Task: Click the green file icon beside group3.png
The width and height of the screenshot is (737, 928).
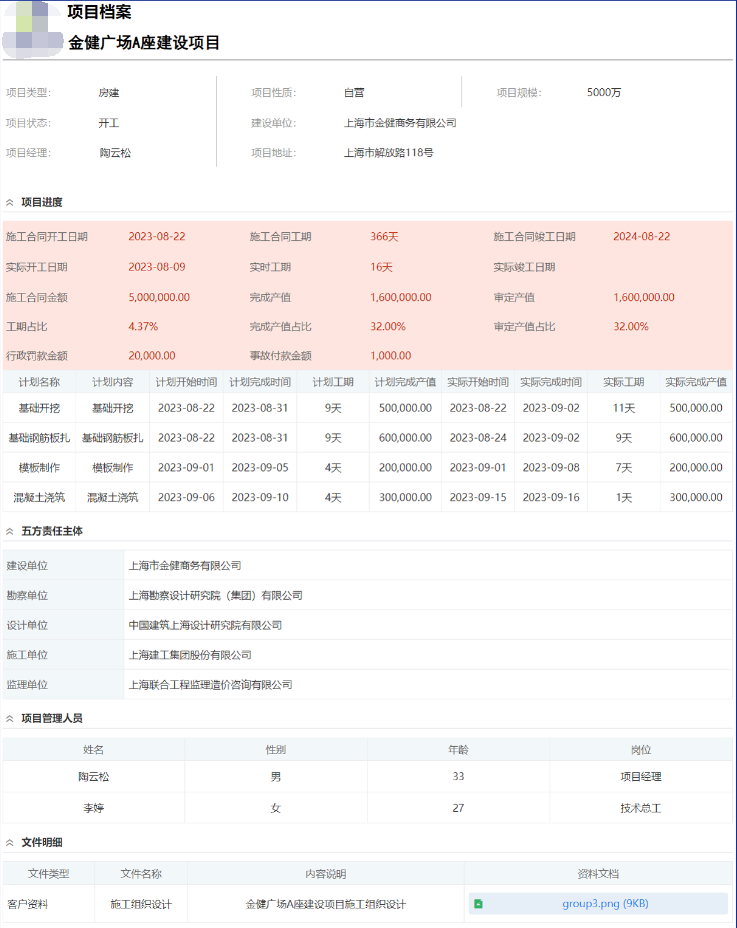Action: pos(478,904)
